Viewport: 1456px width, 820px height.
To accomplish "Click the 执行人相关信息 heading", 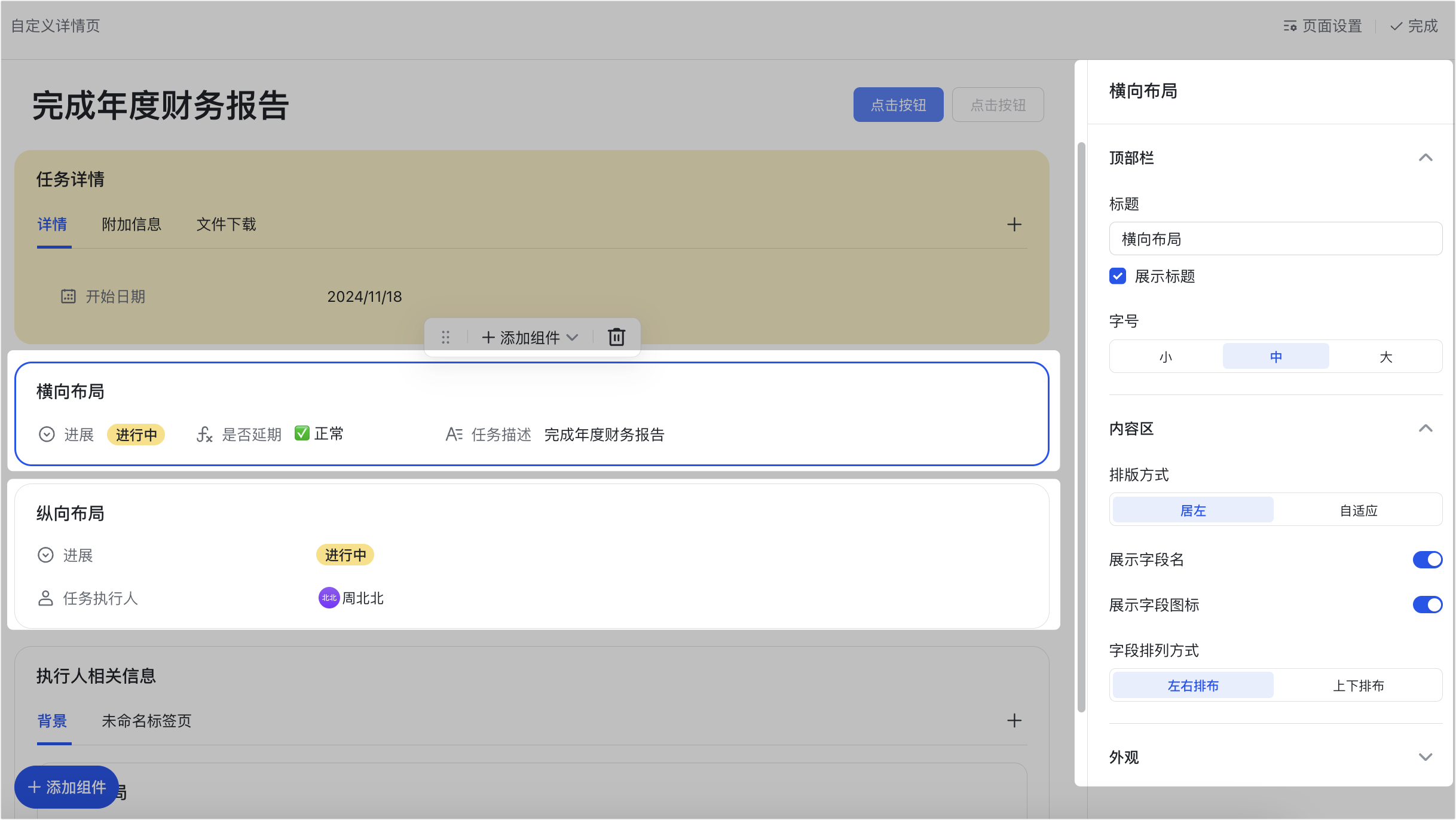I will click(96, 676).
